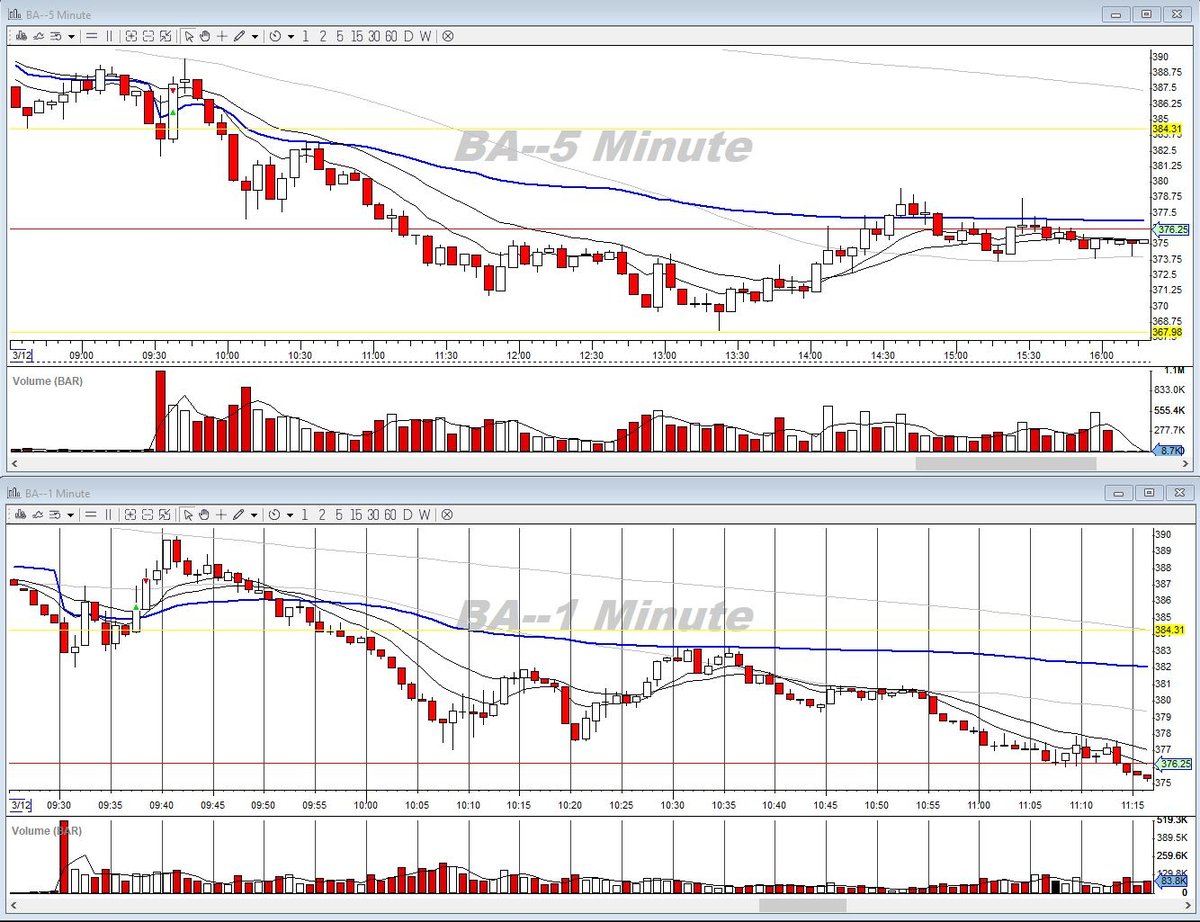1200x922 pixels.
Task: Set 2-minute interval in BA--5 Minute window
Action: click(323, 36)
